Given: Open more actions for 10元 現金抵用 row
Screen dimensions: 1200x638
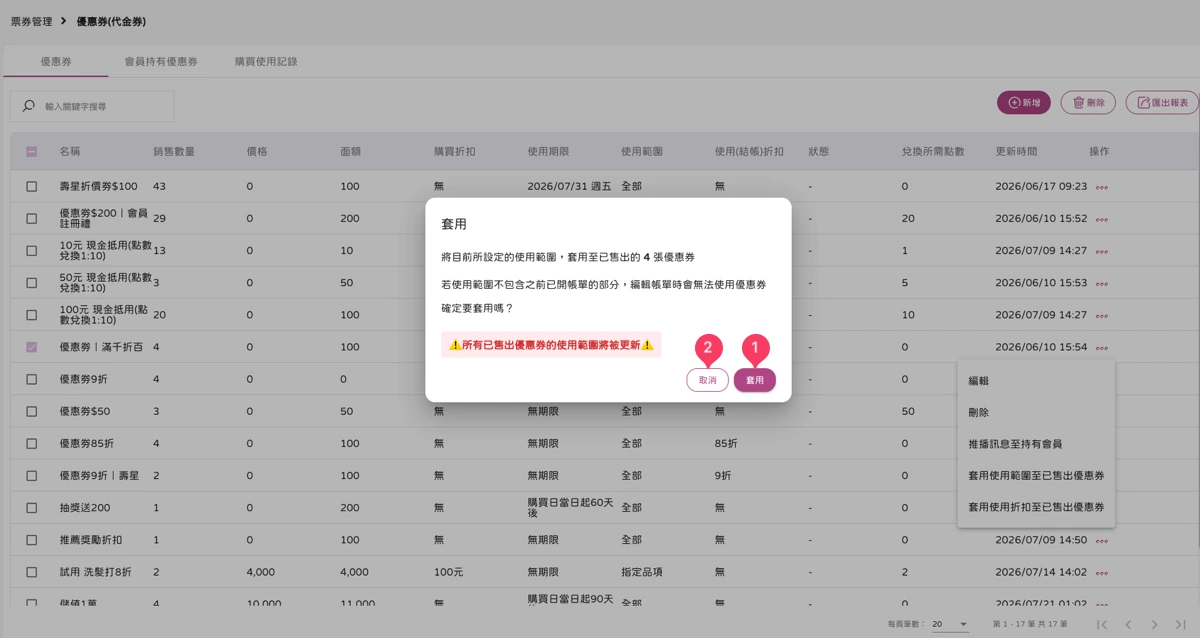Looking at the screenshot, I should (1102, 251).
